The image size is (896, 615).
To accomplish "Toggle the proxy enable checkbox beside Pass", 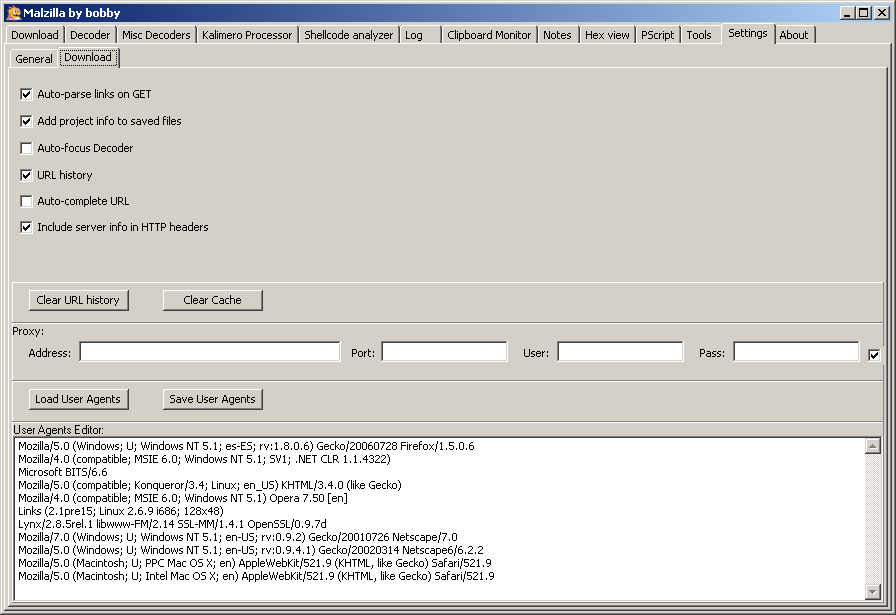I will point(874,355).
